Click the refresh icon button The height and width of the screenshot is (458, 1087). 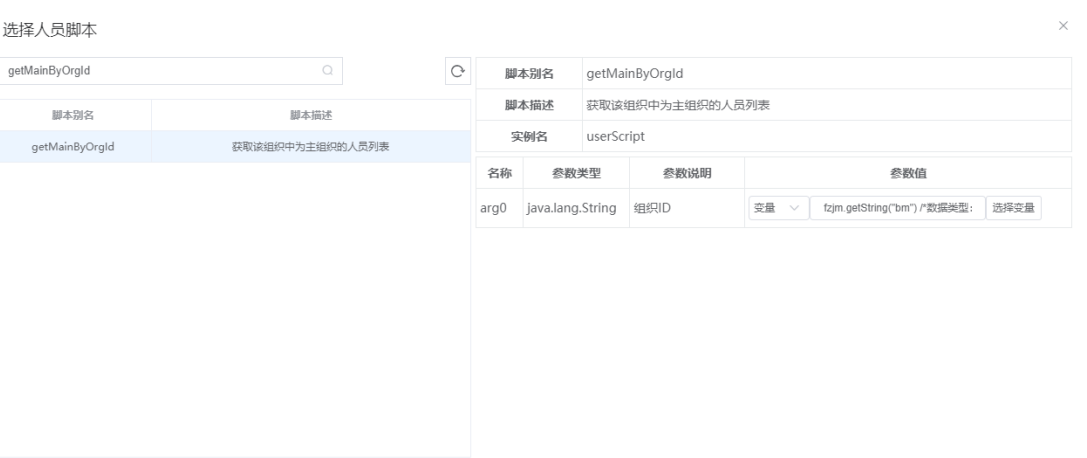click(x=458, y=71)
